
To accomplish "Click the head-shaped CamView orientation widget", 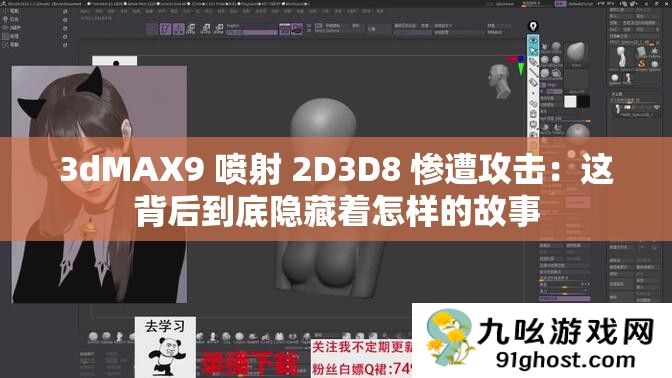I will tap(499, 81).
